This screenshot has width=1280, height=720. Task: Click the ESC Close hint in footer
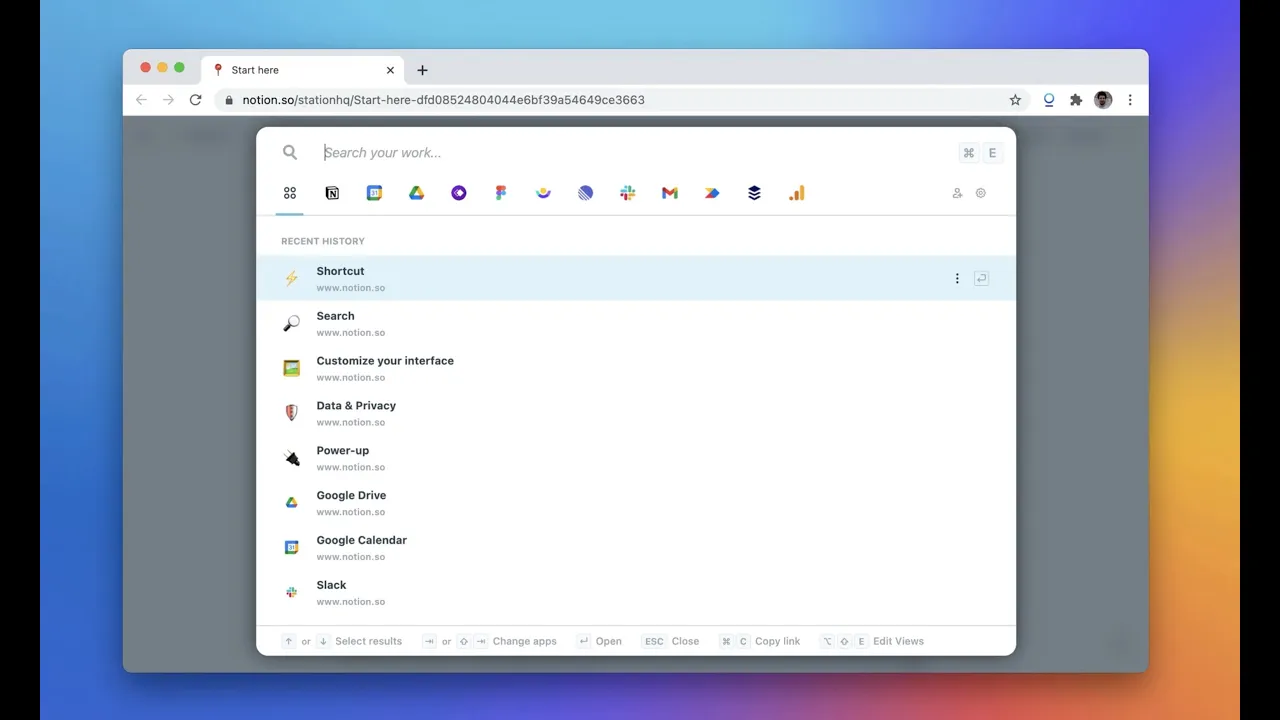pyautogui.click(x=671, y=641)
